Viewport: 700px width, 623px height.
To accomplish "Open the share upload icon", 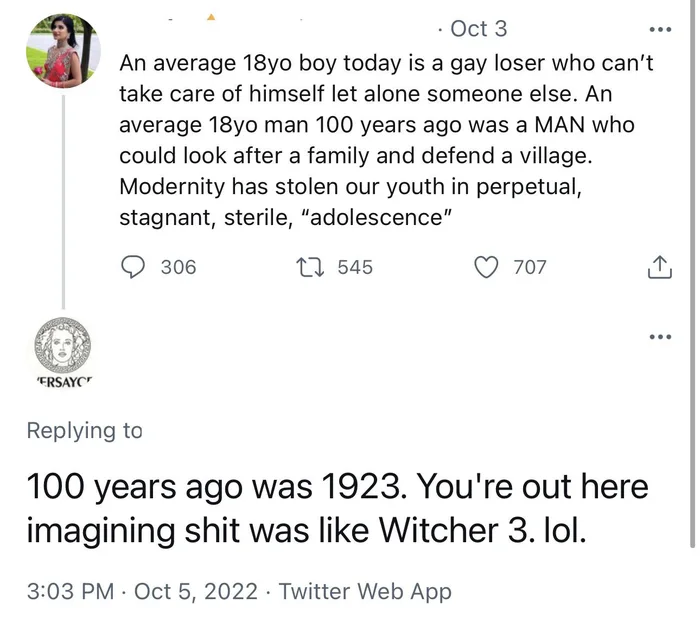I will [x=659, y=267].
